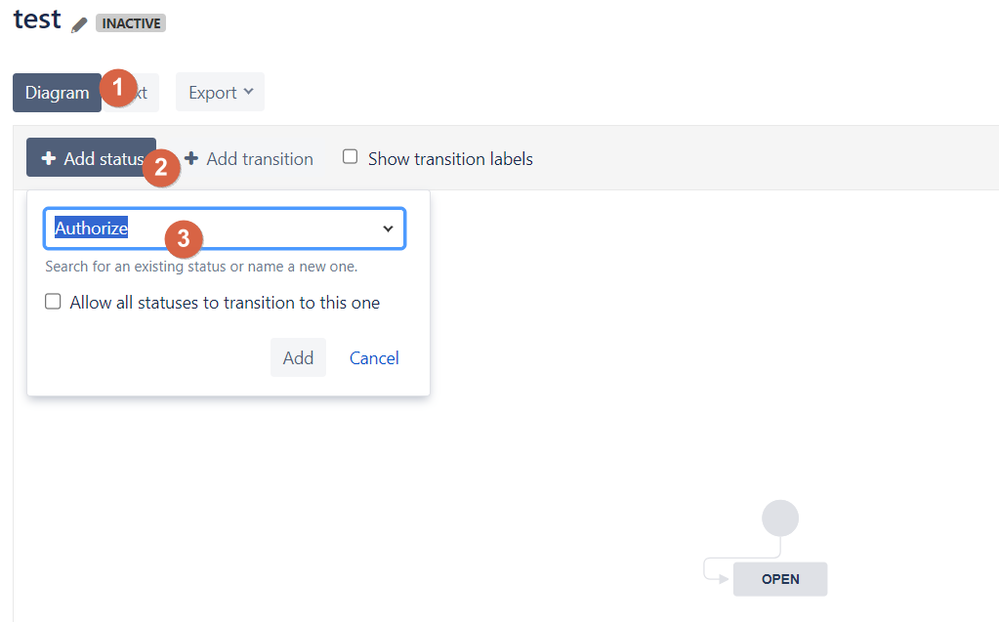Click the plus icon on Add transition
This screenshot has width=999, height=622.
click(x=191, y=158)
